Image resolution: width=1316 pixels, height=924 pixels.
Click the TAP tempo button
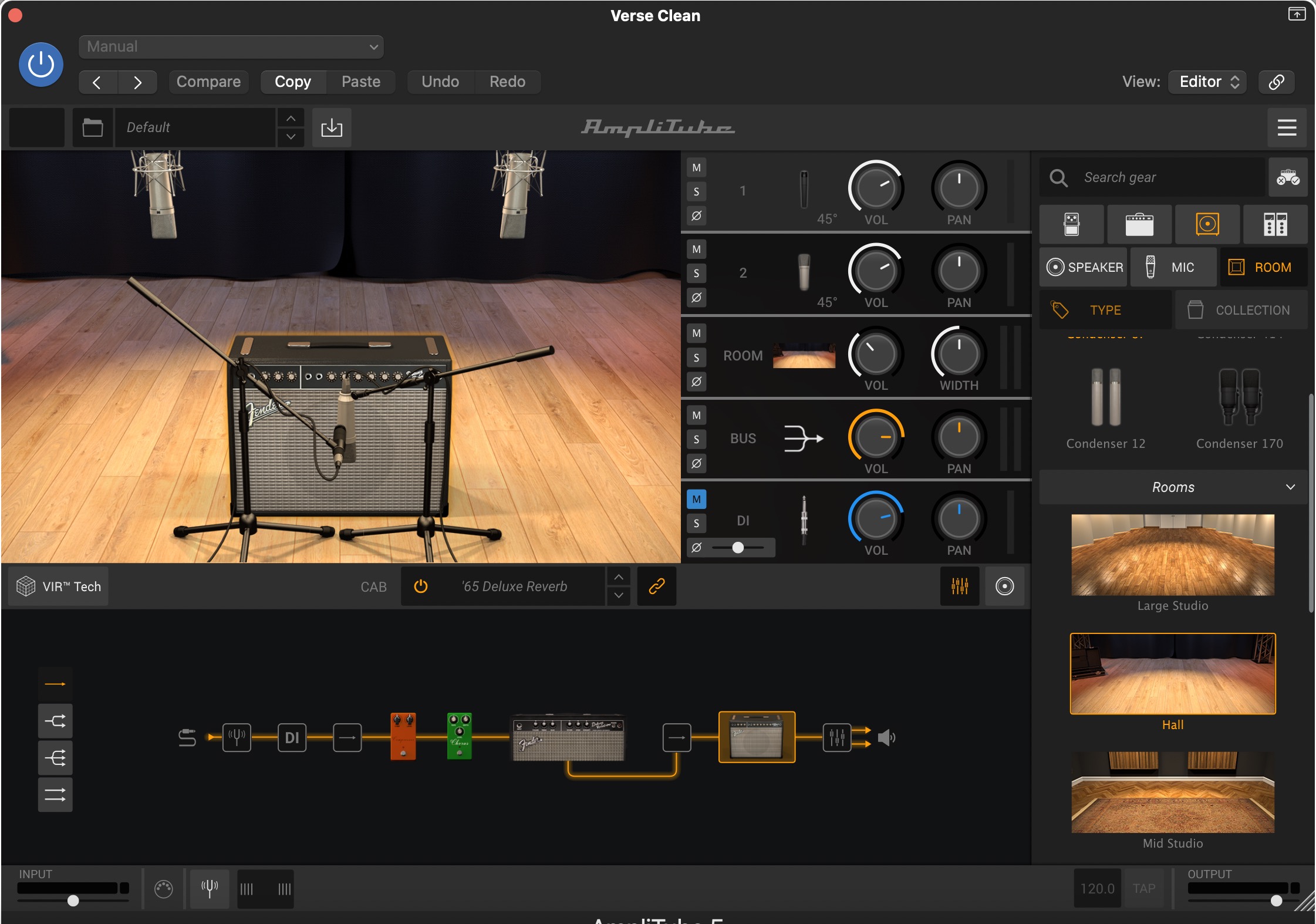pos(1143,889)
